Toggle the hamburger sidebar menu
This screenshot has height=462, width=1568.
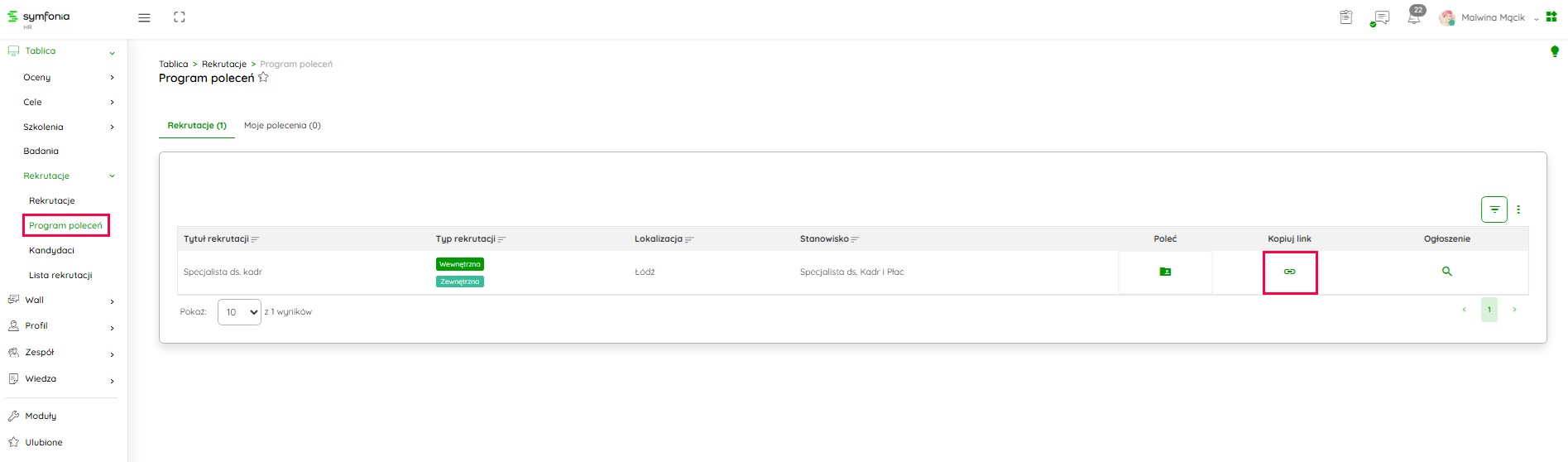(144, 17)
